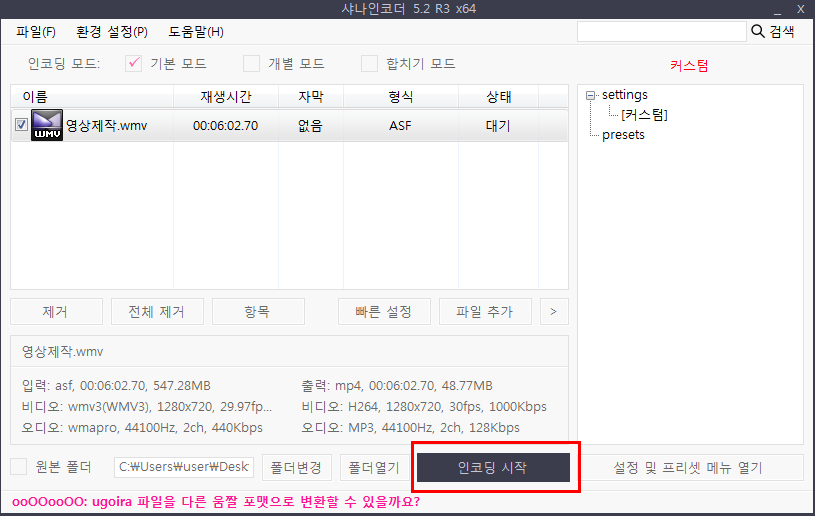Click the WMV file thumbnail icon
The image size is (816, 519).
pos(47,125)
